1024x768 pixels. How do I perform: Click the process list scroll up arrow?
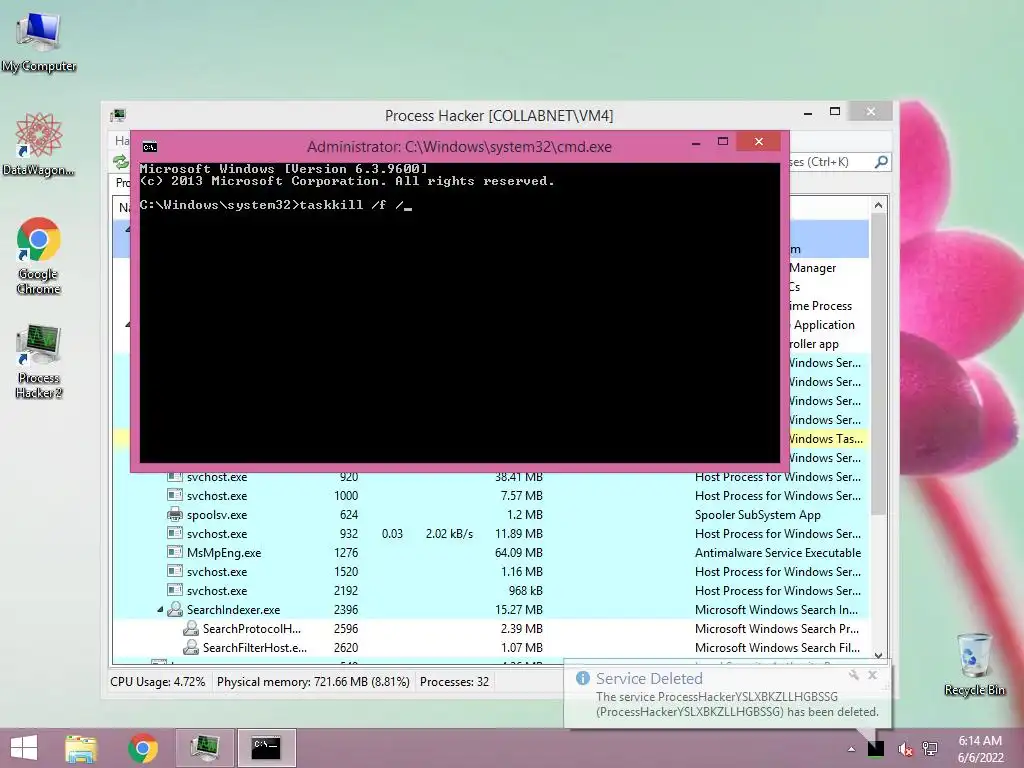tap(878, 205)
